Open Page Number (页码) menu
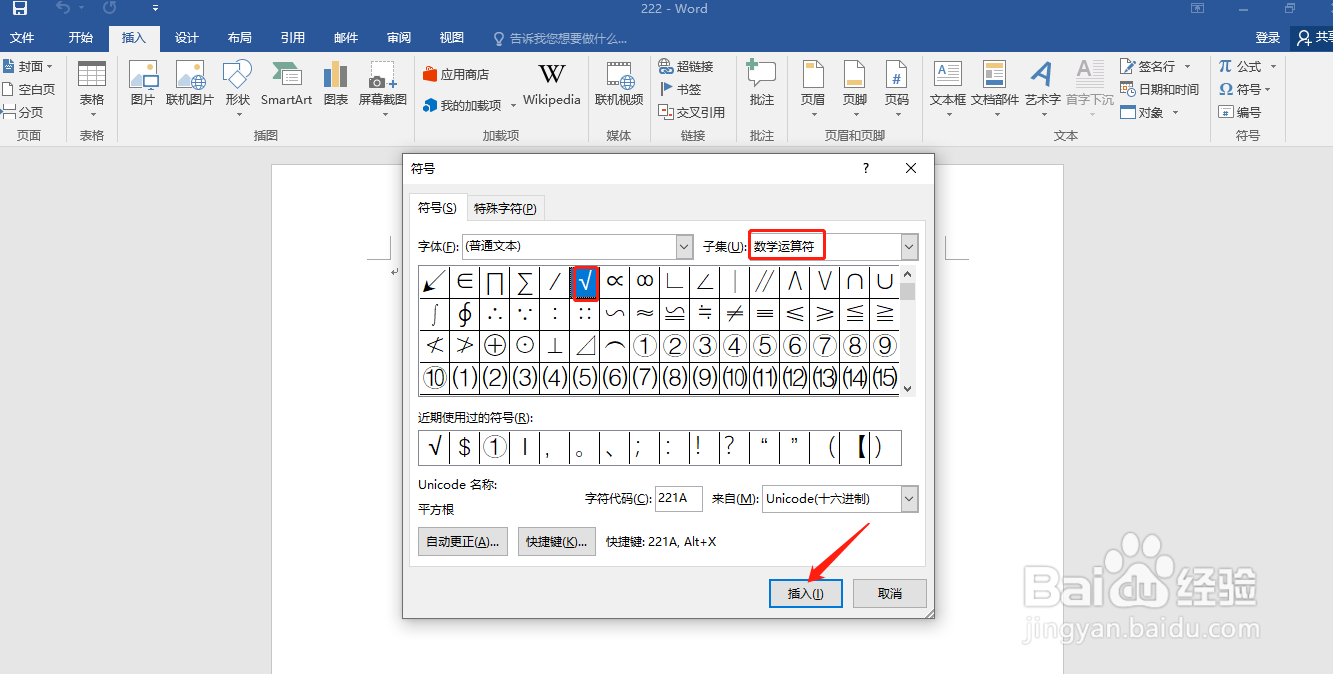The height and width of the screenshot is (674, 1333). [x=897, y=88]
